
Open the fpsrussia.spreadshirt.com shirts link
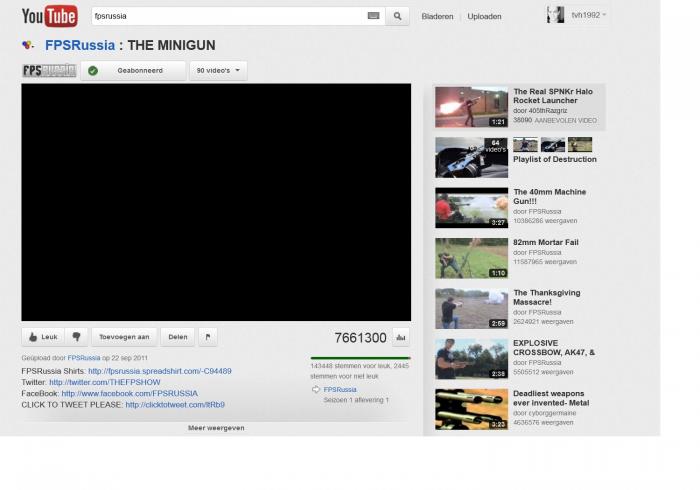[160, 371]
